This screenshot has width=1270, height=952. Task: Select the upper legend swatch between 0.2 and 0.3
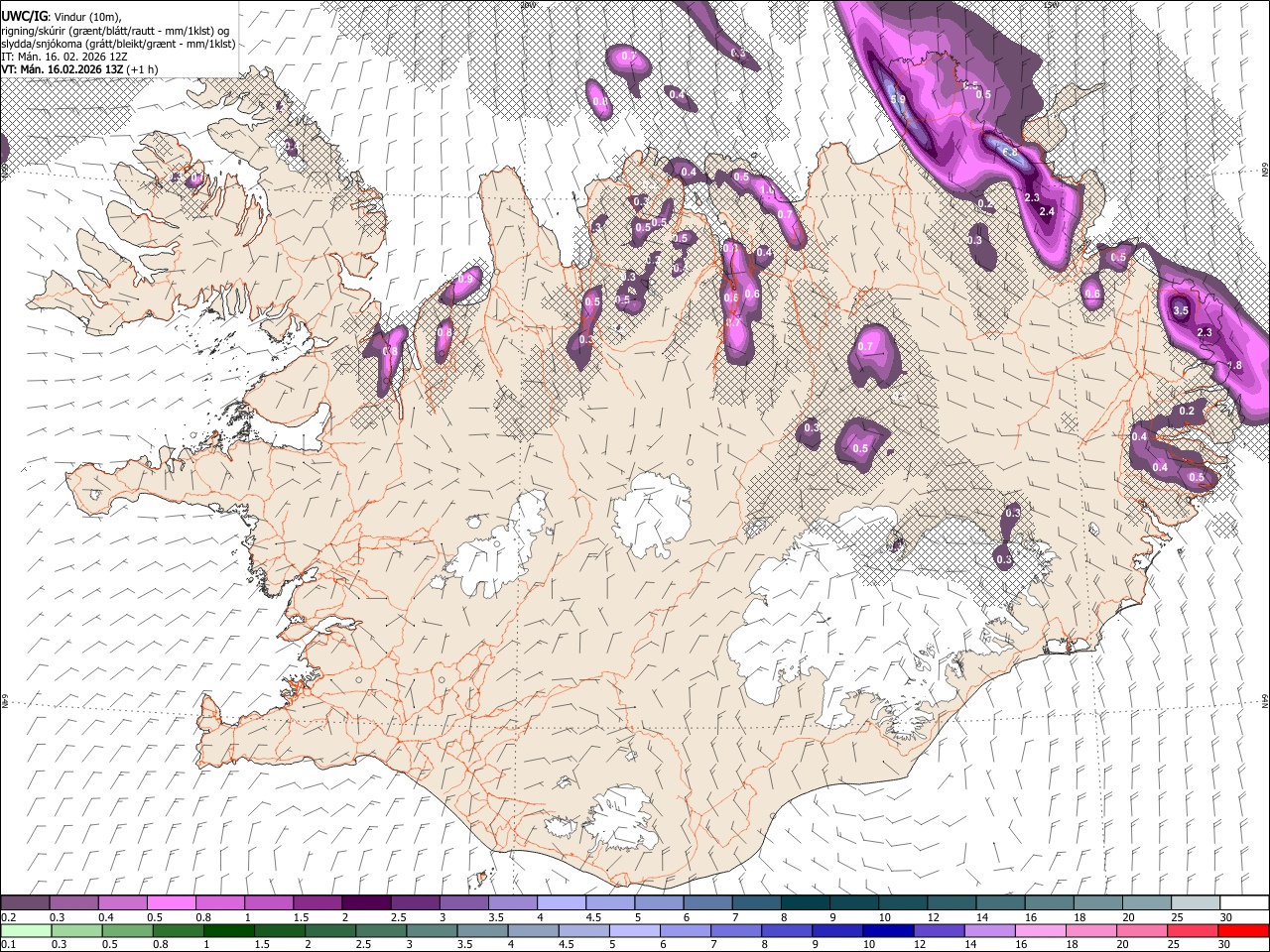point(25,903)
